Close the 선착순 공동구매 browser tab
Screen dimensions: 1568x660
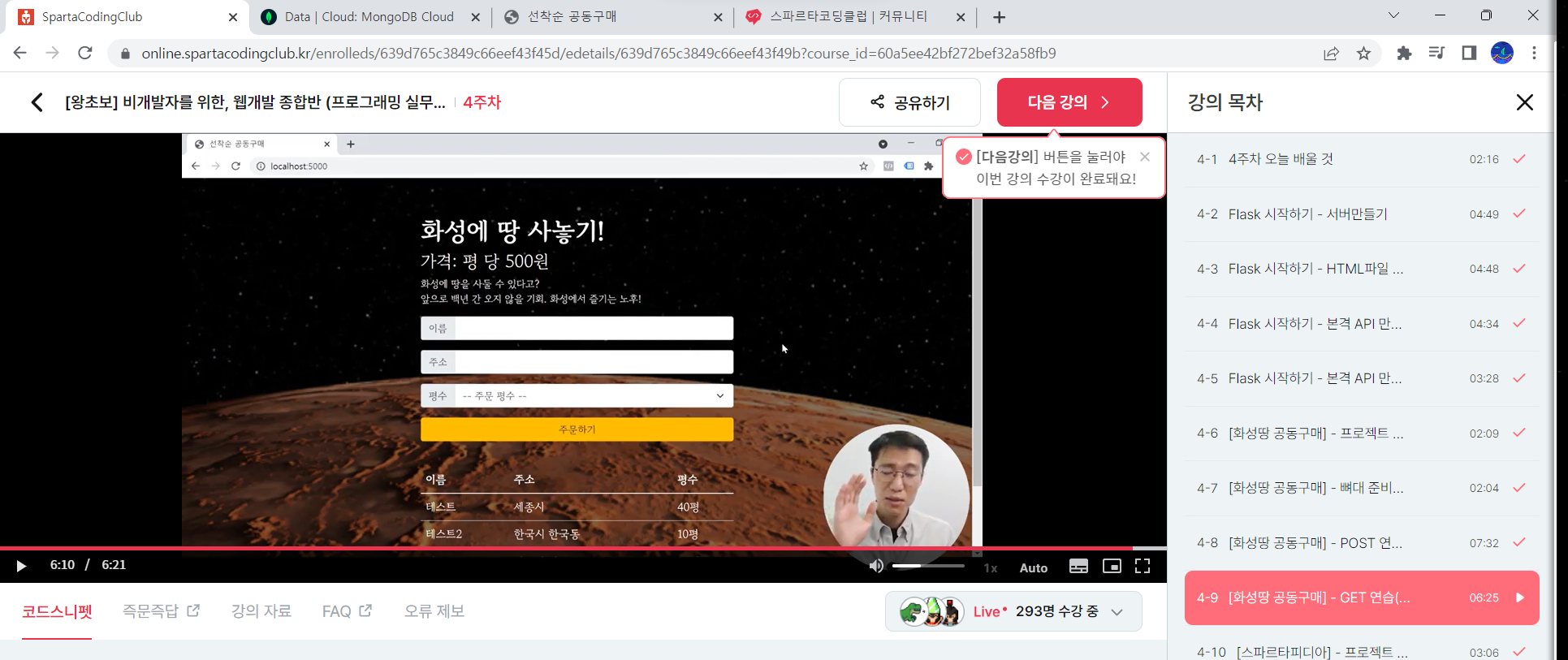coord(718,17)
